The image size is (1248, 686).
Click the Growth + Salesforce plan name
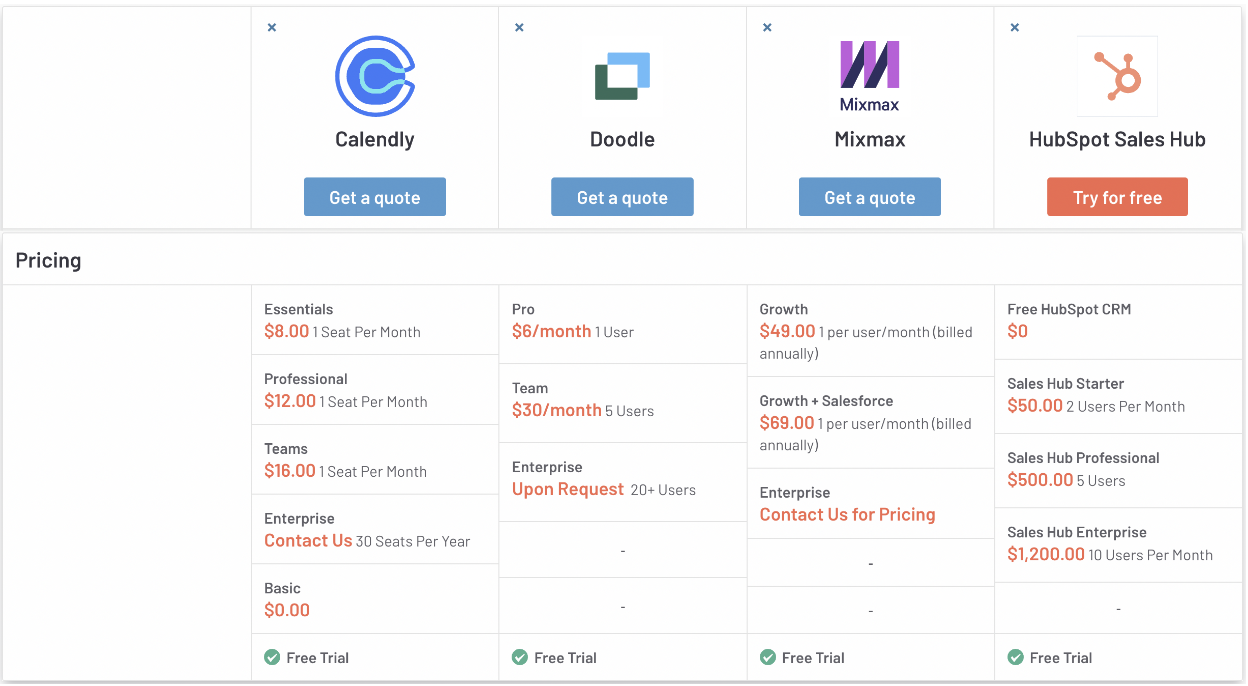pos(826,400)
